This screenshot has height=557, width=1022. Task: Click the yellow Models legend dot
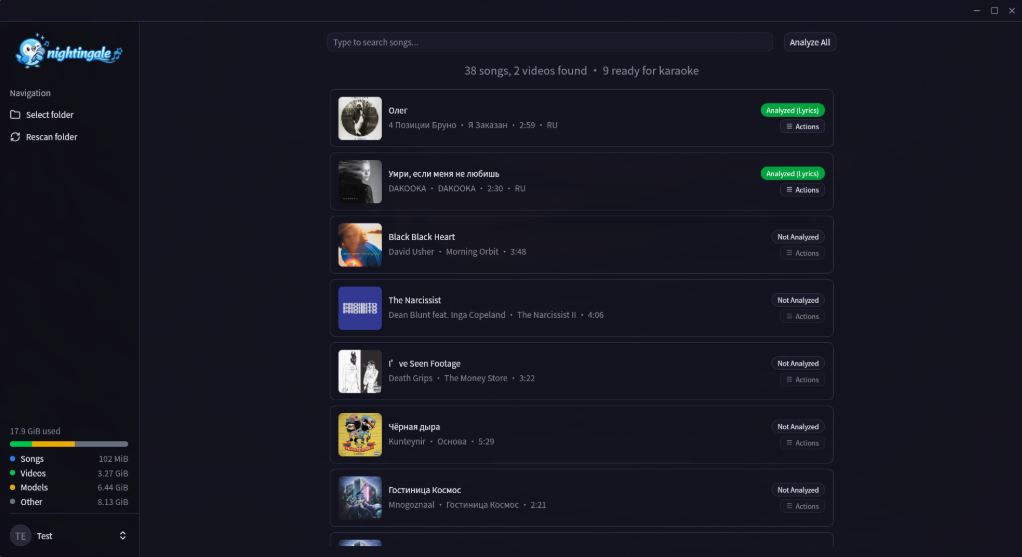pyautogui.click(x=12, y=487)
